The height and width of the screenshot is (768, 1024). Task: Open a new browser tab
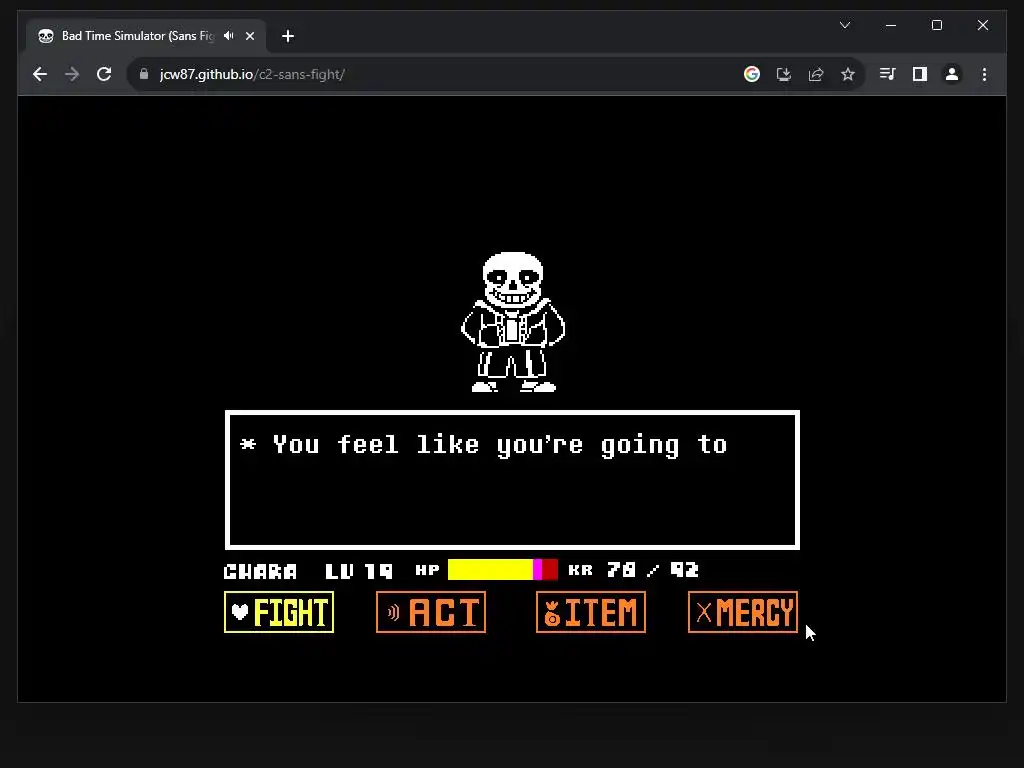(x=288, y=36)
